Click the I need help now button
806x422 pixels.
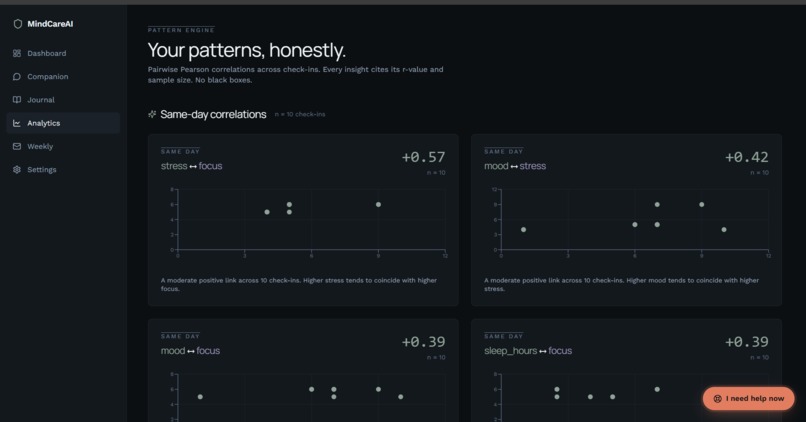click(x=748, y=398)
